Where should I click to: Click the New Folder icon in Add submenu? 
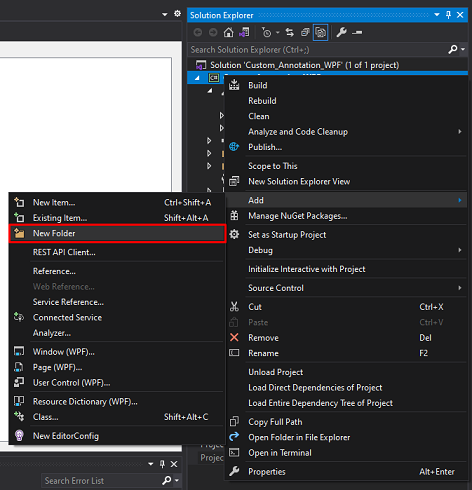[x=19, y=233]
